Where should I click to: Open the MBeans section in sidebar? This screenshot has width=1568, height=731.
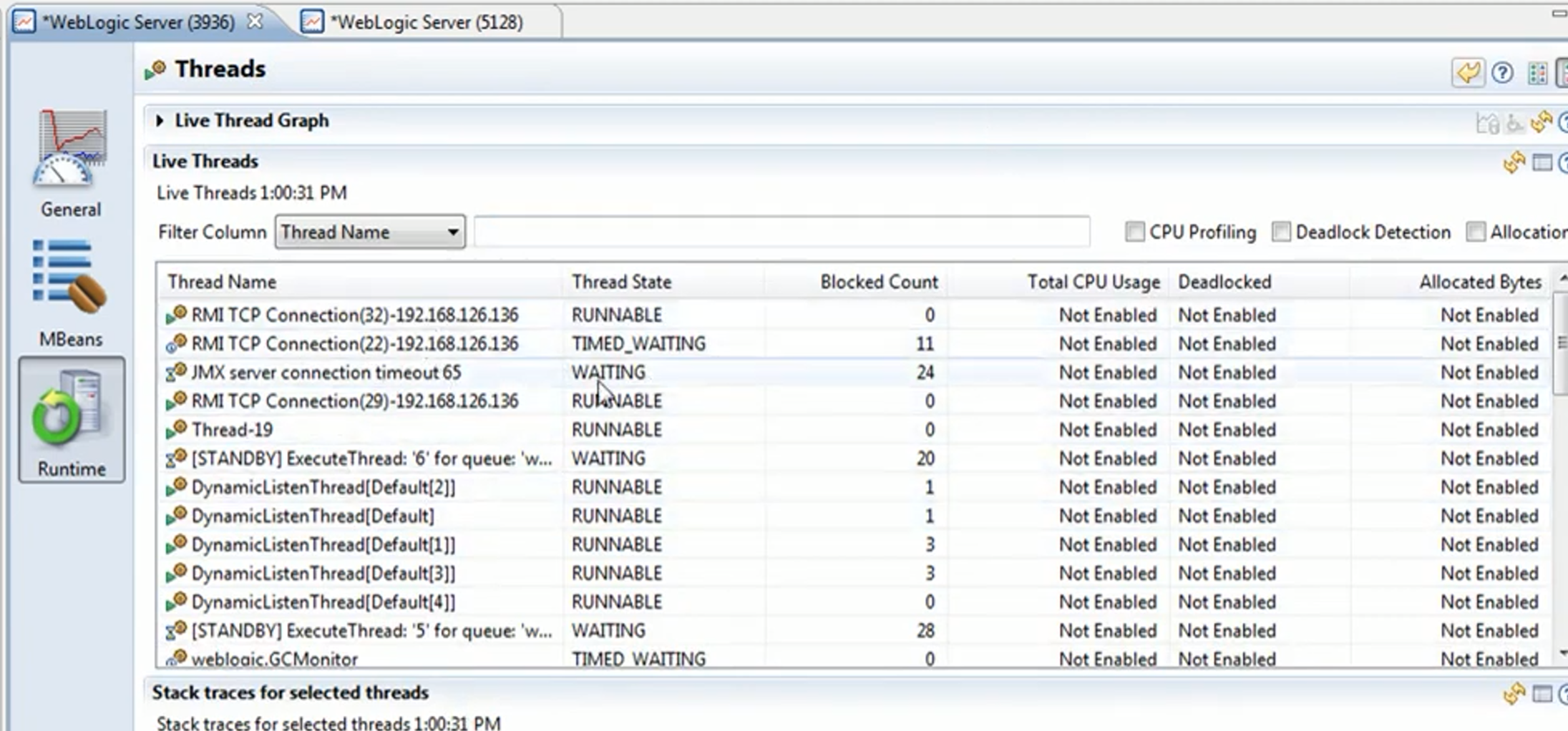(71, 293)
